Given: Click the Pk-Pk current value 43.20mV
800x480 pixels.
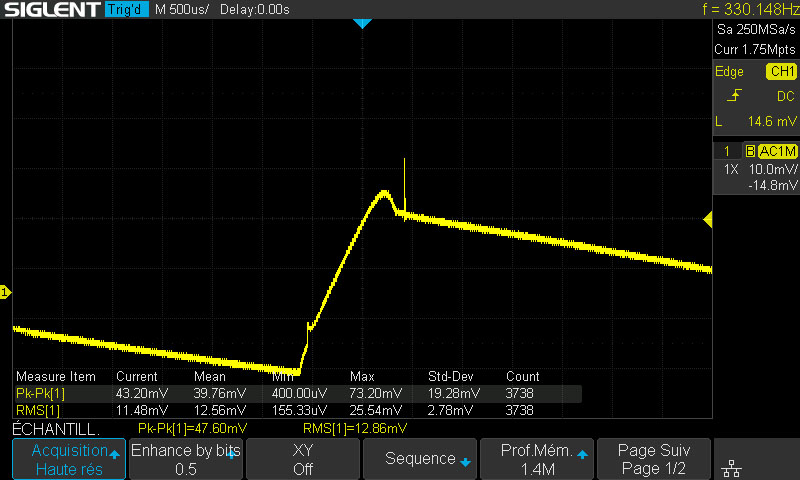Looking at the screenshot, I should tap(141, 393).
